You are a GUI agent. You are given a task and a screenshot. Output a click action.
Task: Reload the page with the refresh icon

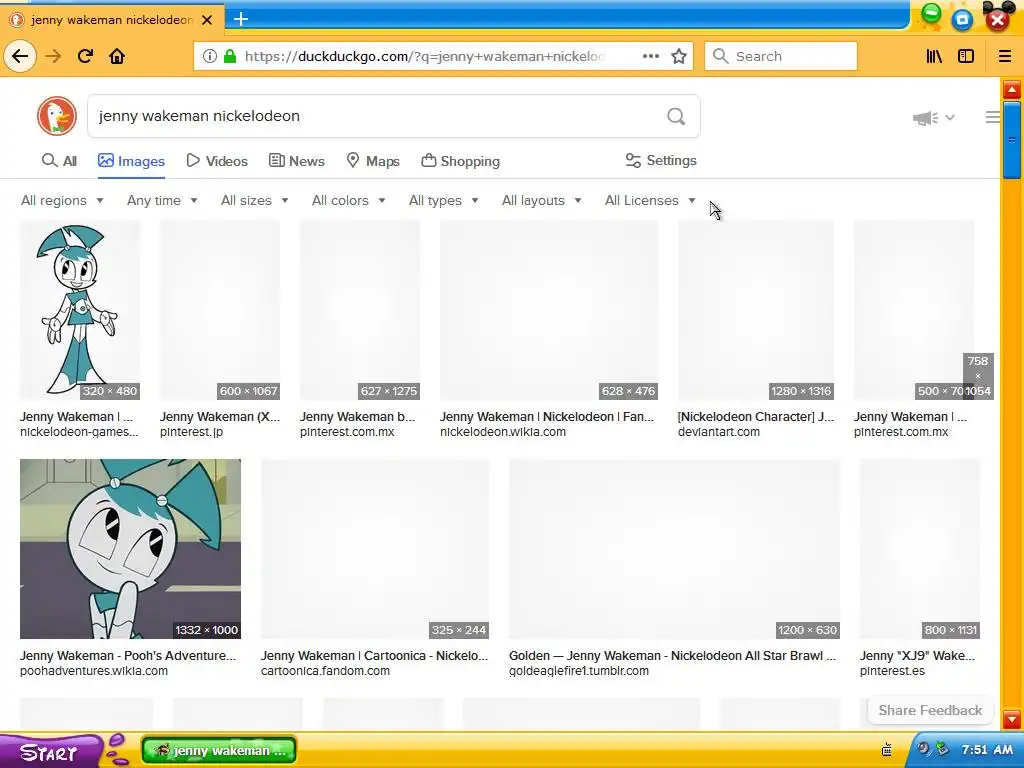tap(85, 56)
